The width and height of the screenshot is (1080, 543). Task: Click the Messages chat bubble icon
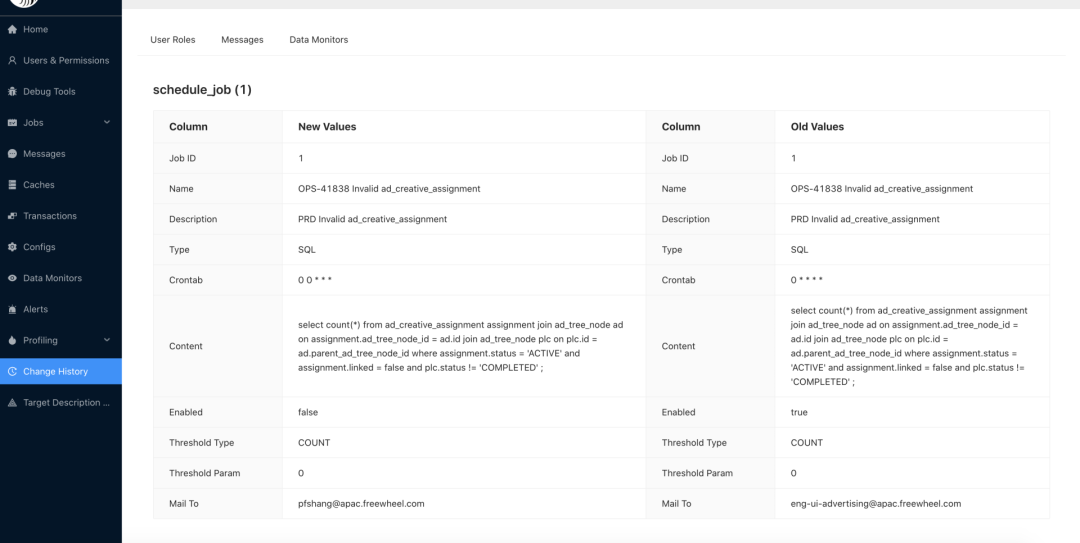12,154
